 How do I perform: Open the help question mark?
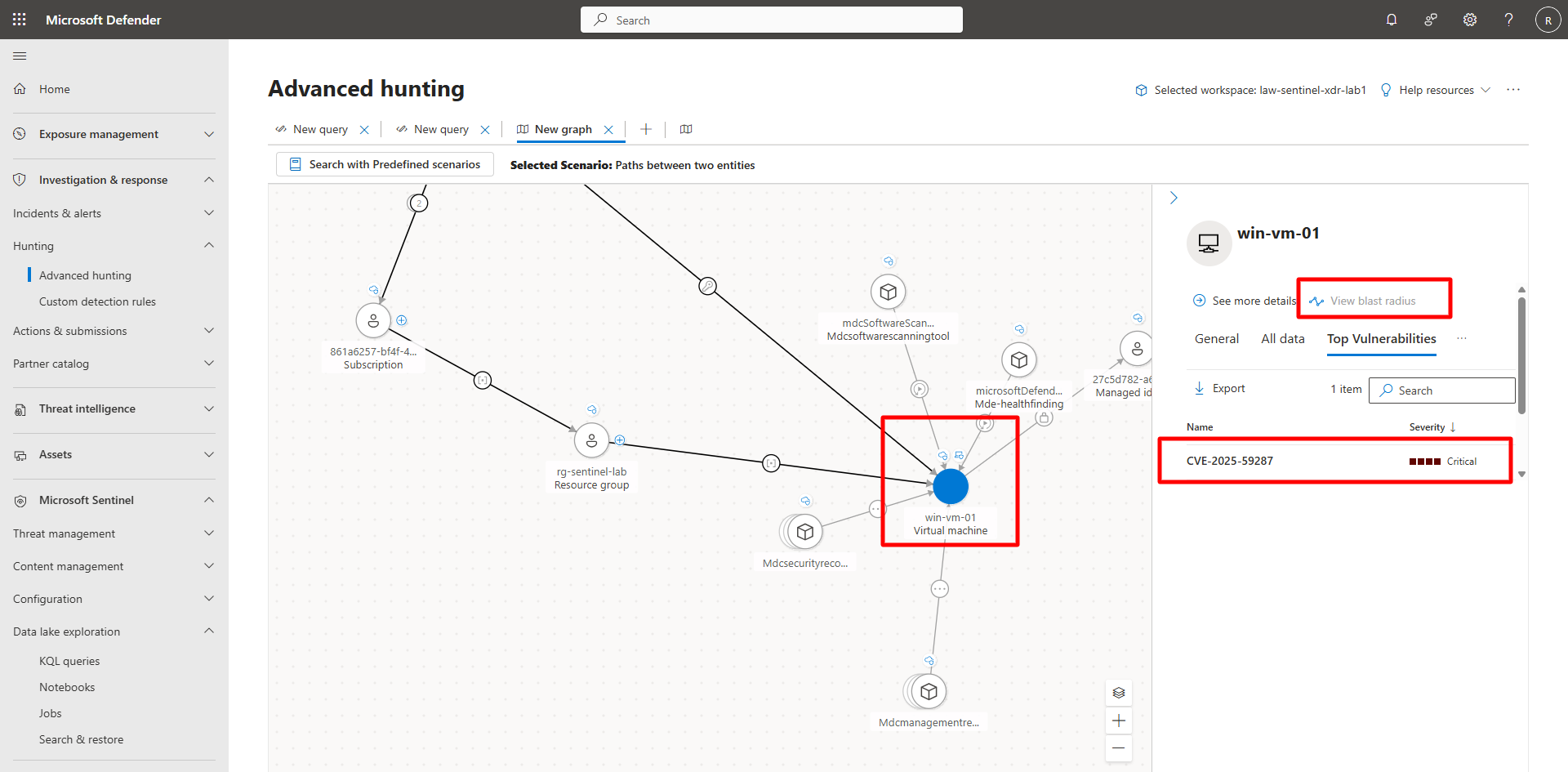coord(1509,20)
